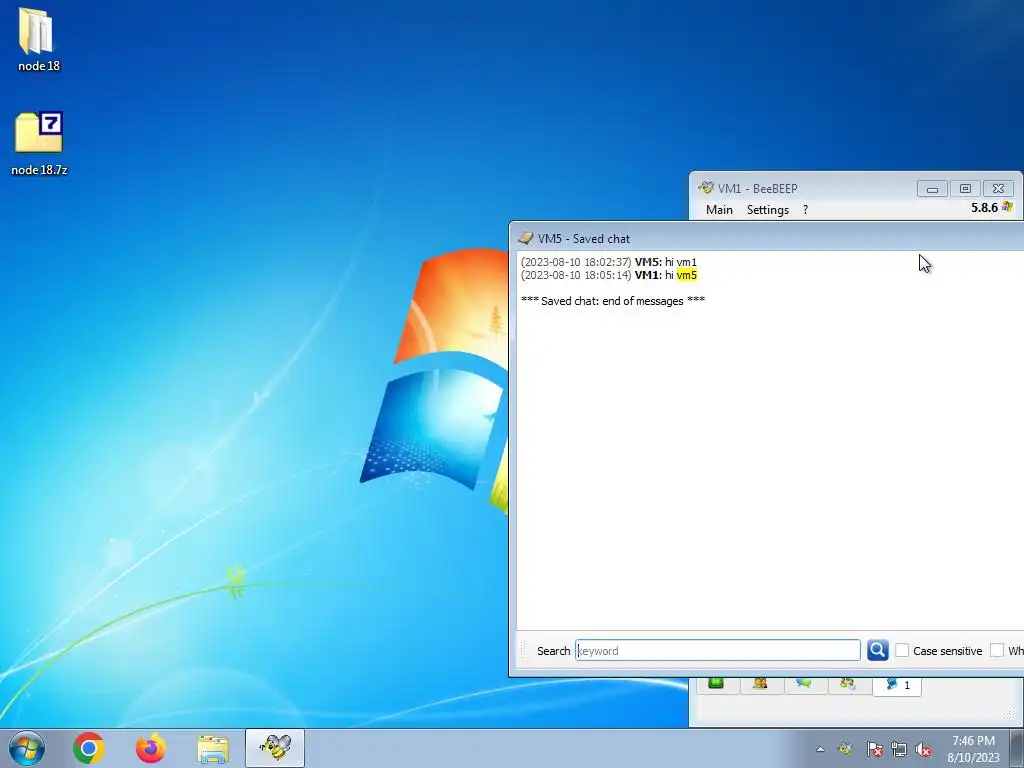This screenshot has width=1024, height=768.
Task: Select the node 18.7z archive icon
Action: 39,144
